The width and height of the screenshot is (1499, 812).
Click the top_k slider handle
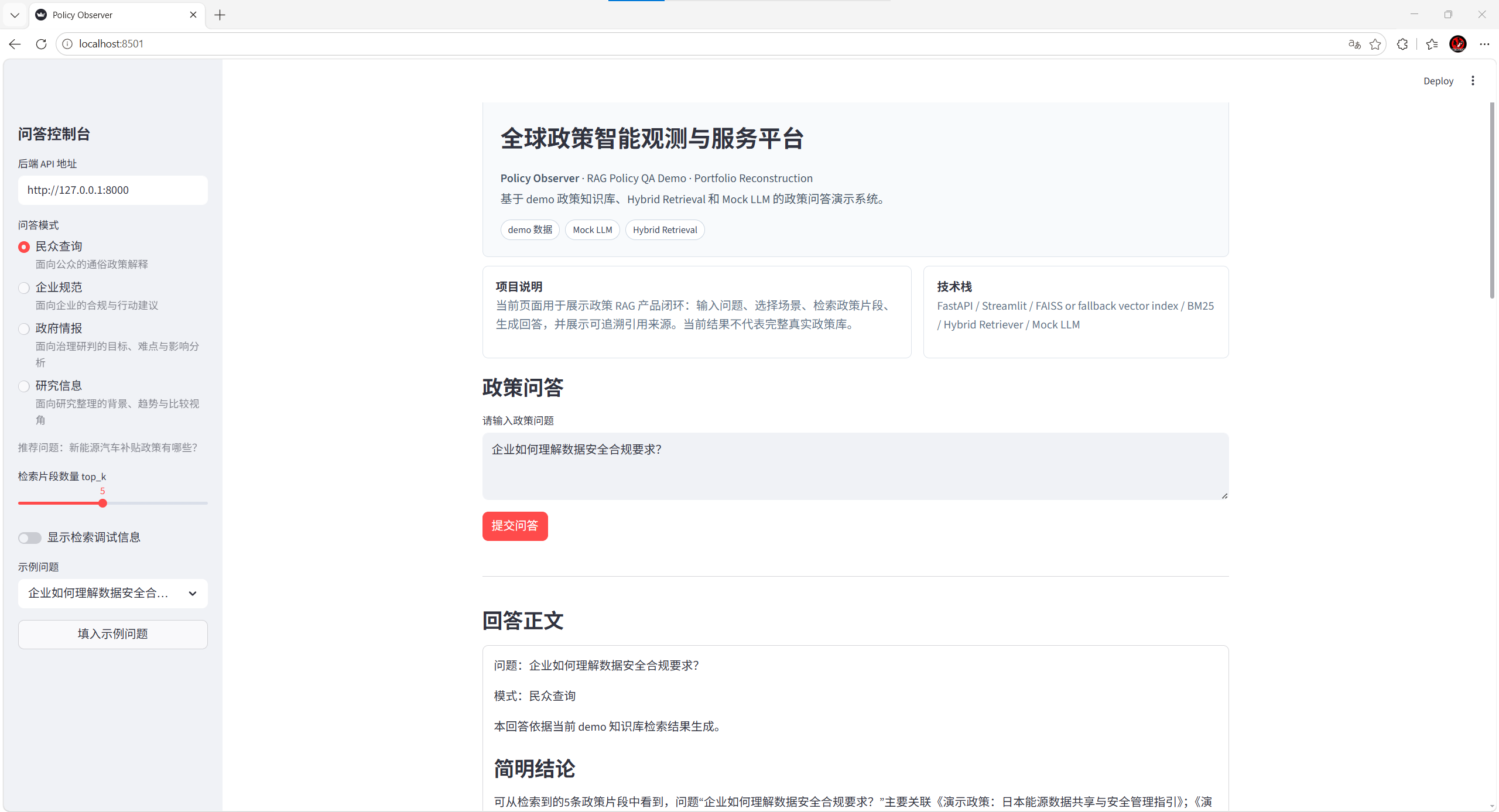click(102, 503)
